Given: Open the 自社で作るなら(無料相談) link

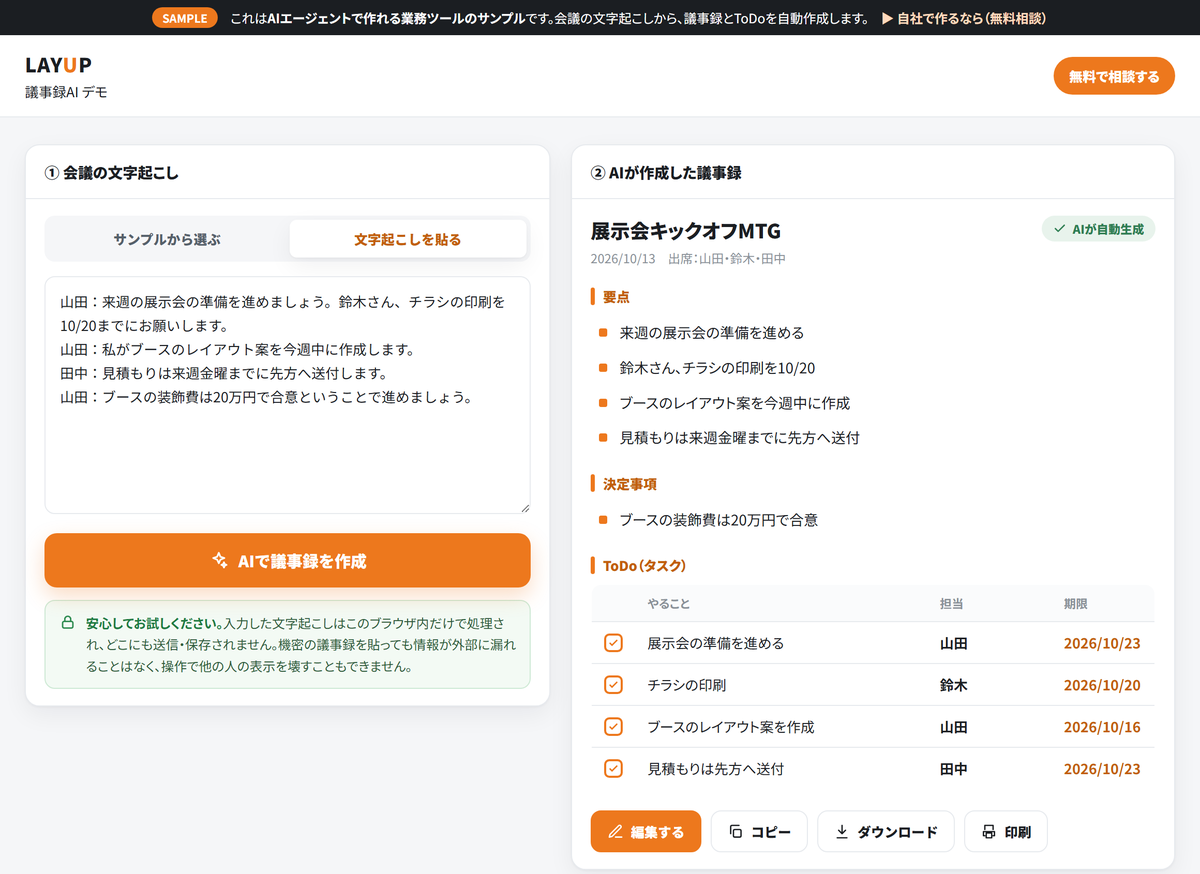Looking at the screenshot, I should [964, 18].
